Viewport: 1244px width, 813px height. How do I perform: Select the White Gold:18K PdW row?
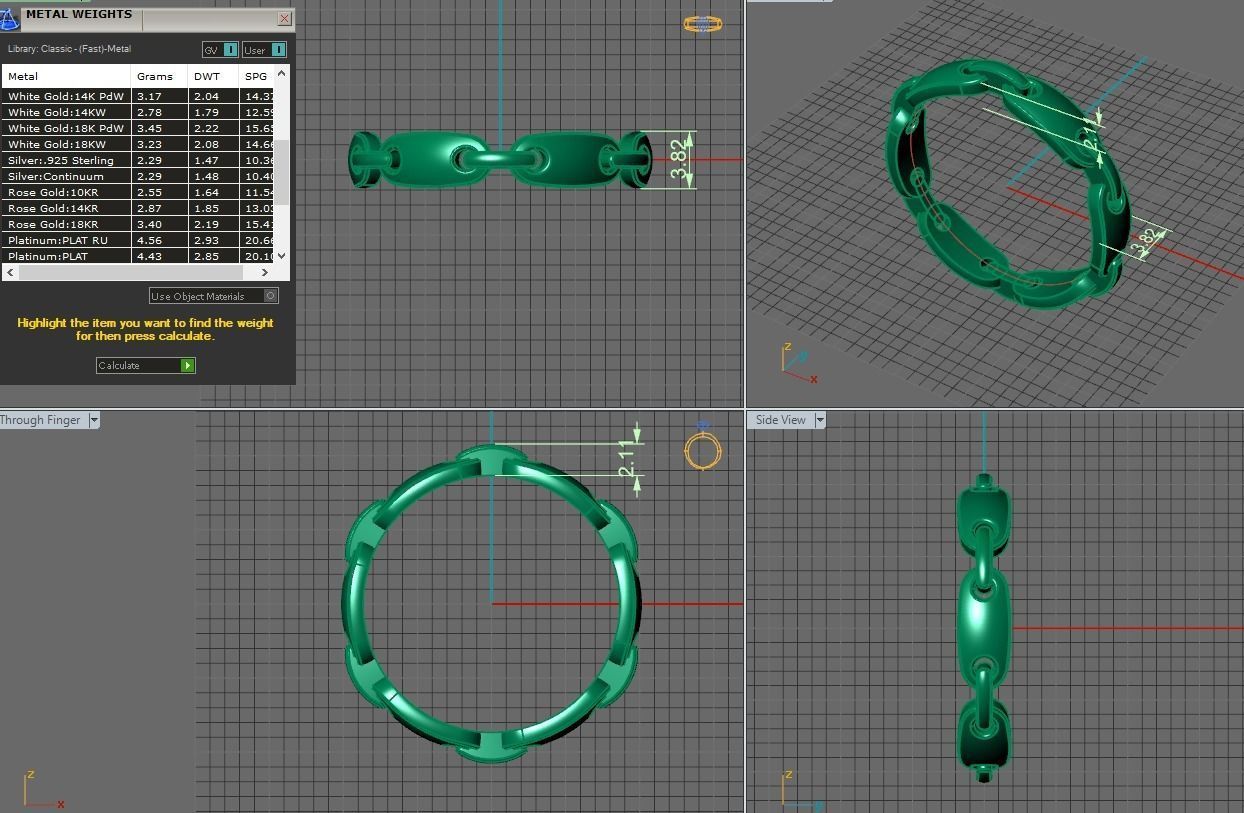139,128
